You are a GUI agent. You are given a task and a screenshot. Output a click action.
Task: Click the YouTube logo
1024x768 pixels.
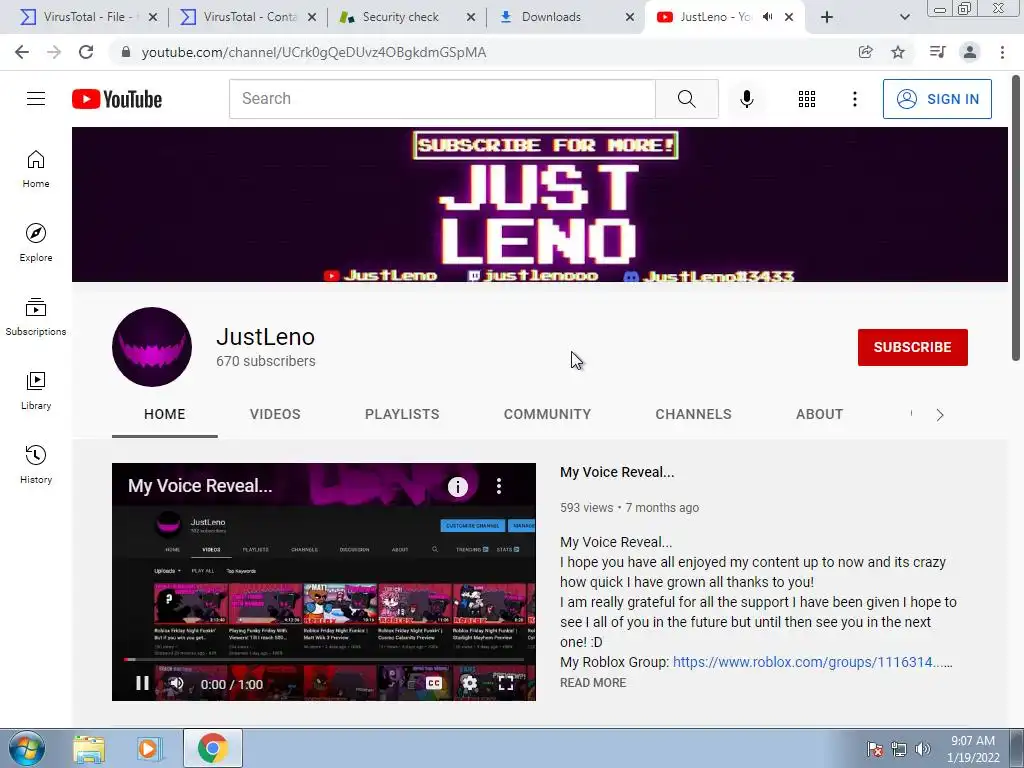117,99
